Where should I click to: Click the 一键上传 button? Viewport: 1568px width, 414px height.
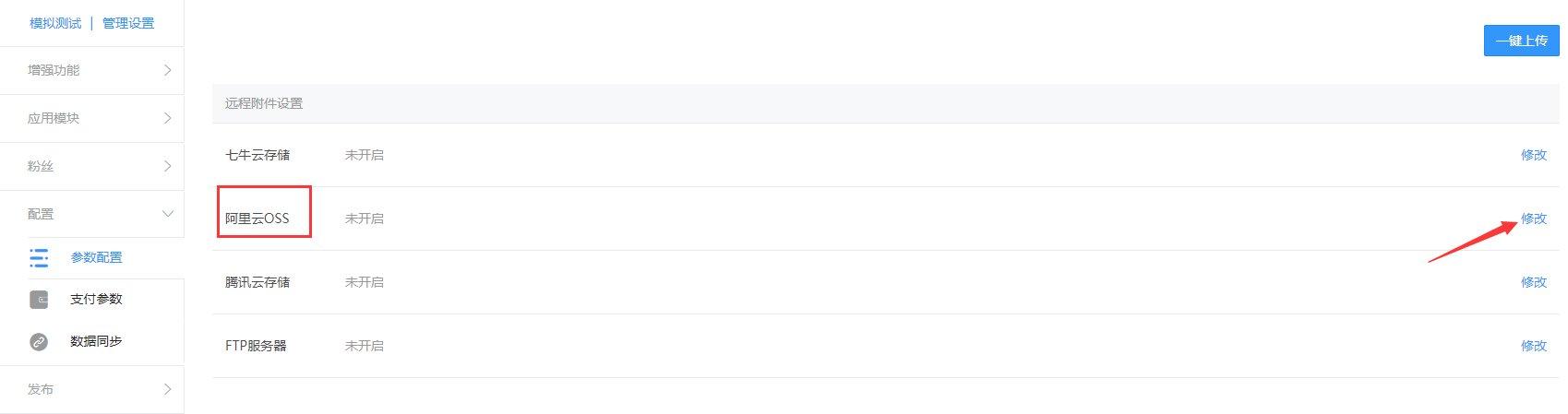coord(1521,41)
